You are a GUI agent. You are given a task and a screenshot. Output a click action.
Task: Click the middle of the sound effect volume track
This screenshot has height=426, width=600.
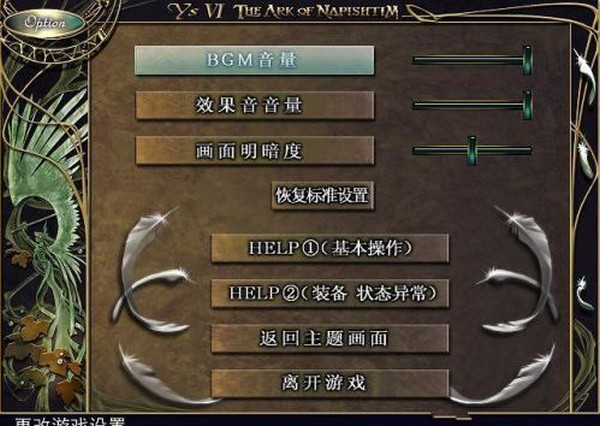tap(468, 106)
